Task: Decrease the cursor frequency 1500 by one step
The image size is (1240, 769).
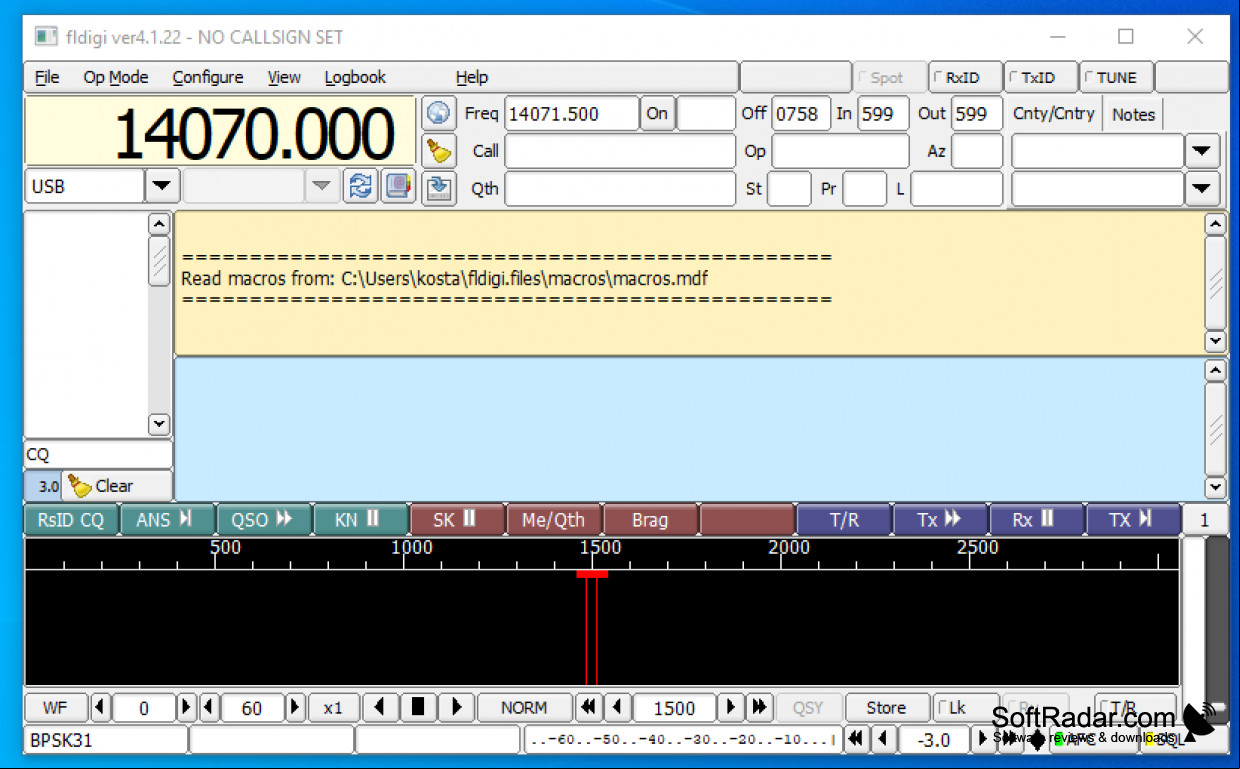Action: (x=618, y=707)
